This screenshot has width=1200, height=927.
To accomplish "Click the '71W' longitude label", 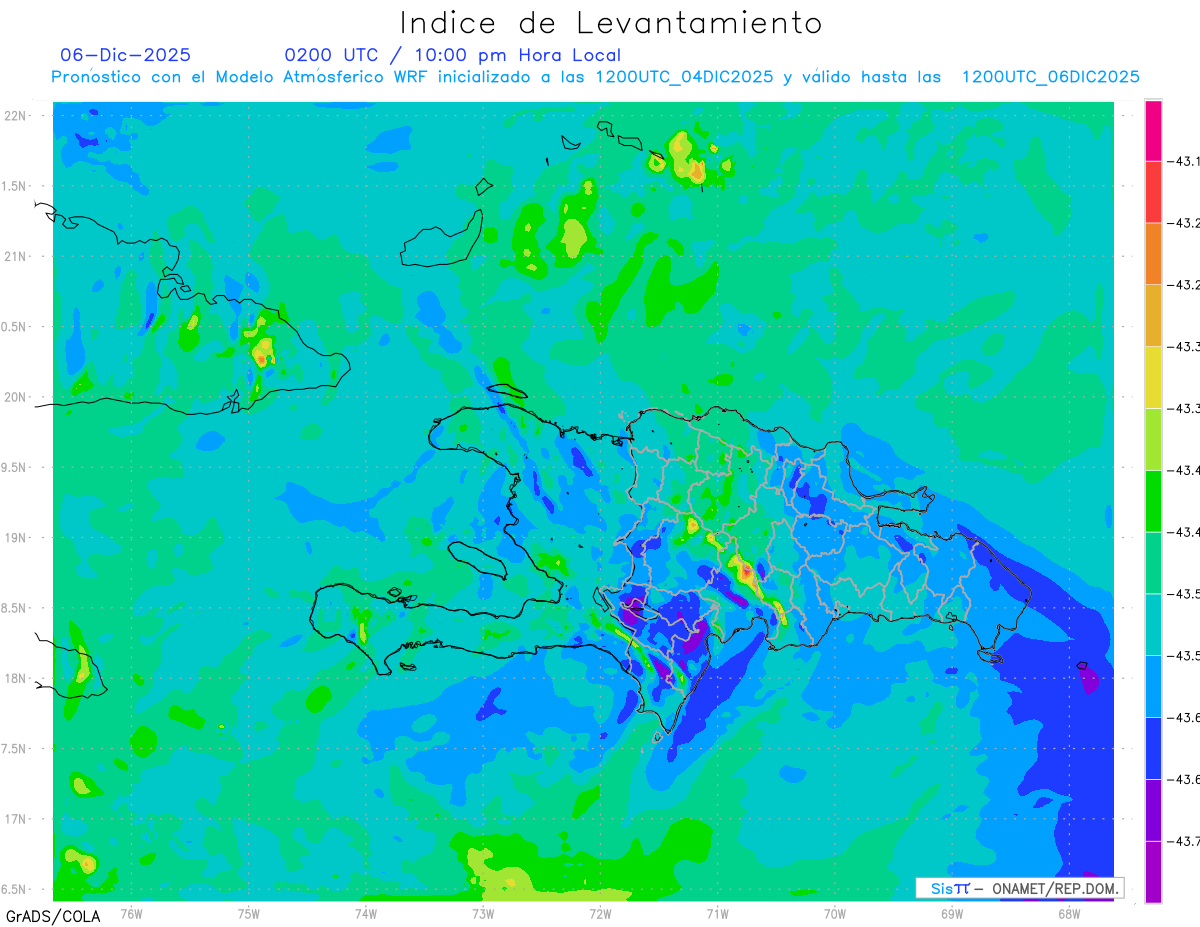I will pyautogui.click(x=717, y=912).
